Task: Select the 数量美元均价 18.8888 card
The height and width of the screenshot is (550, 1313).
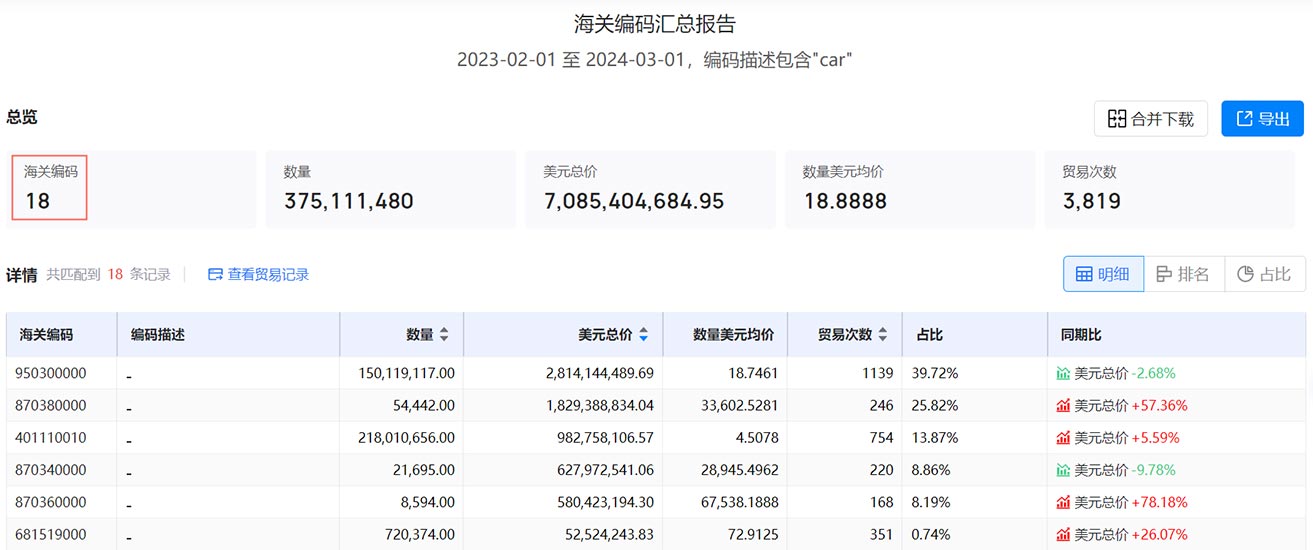Action: point(910,190)
